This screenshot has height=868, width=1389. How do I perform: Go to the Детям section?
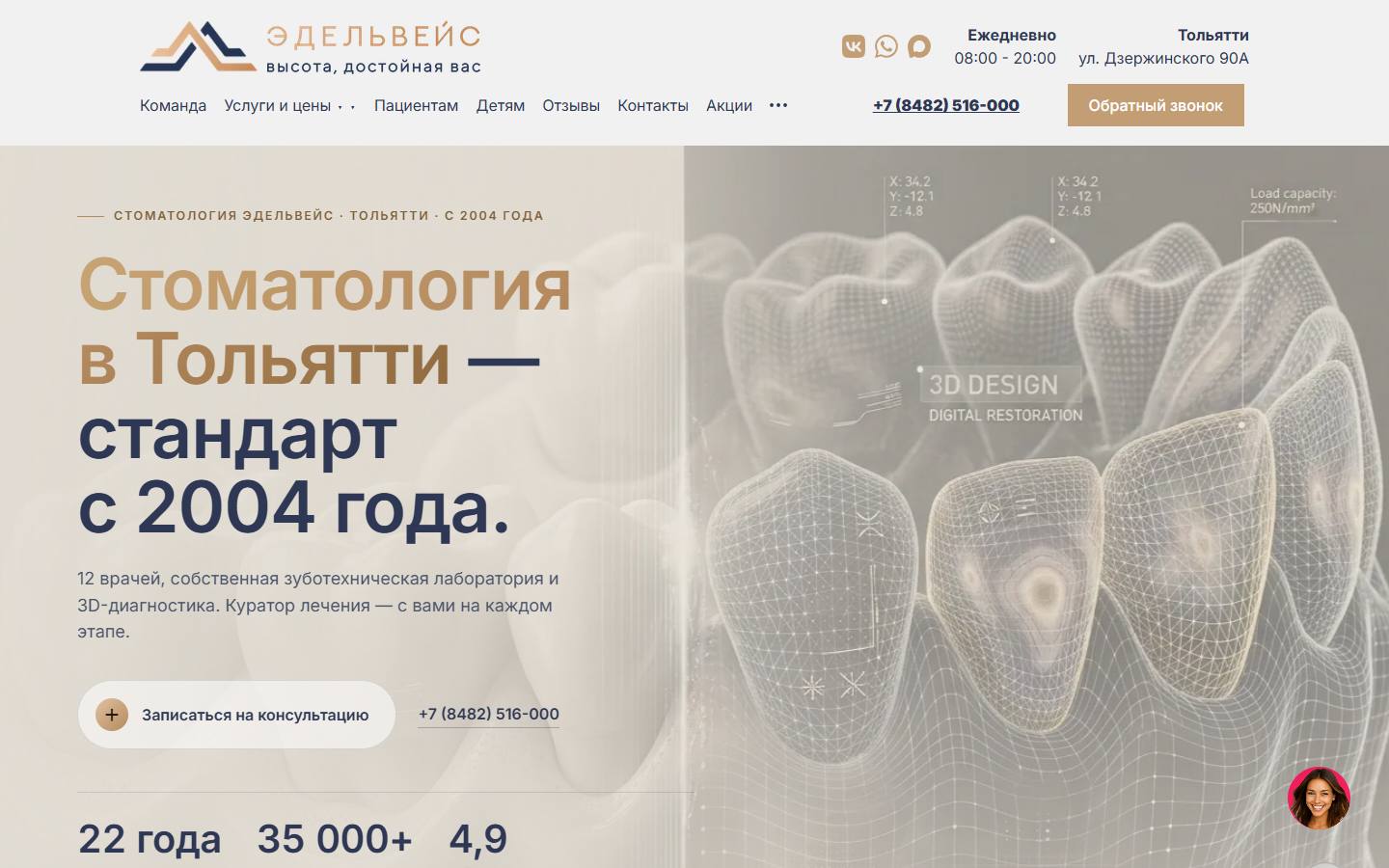coord(500,105)
